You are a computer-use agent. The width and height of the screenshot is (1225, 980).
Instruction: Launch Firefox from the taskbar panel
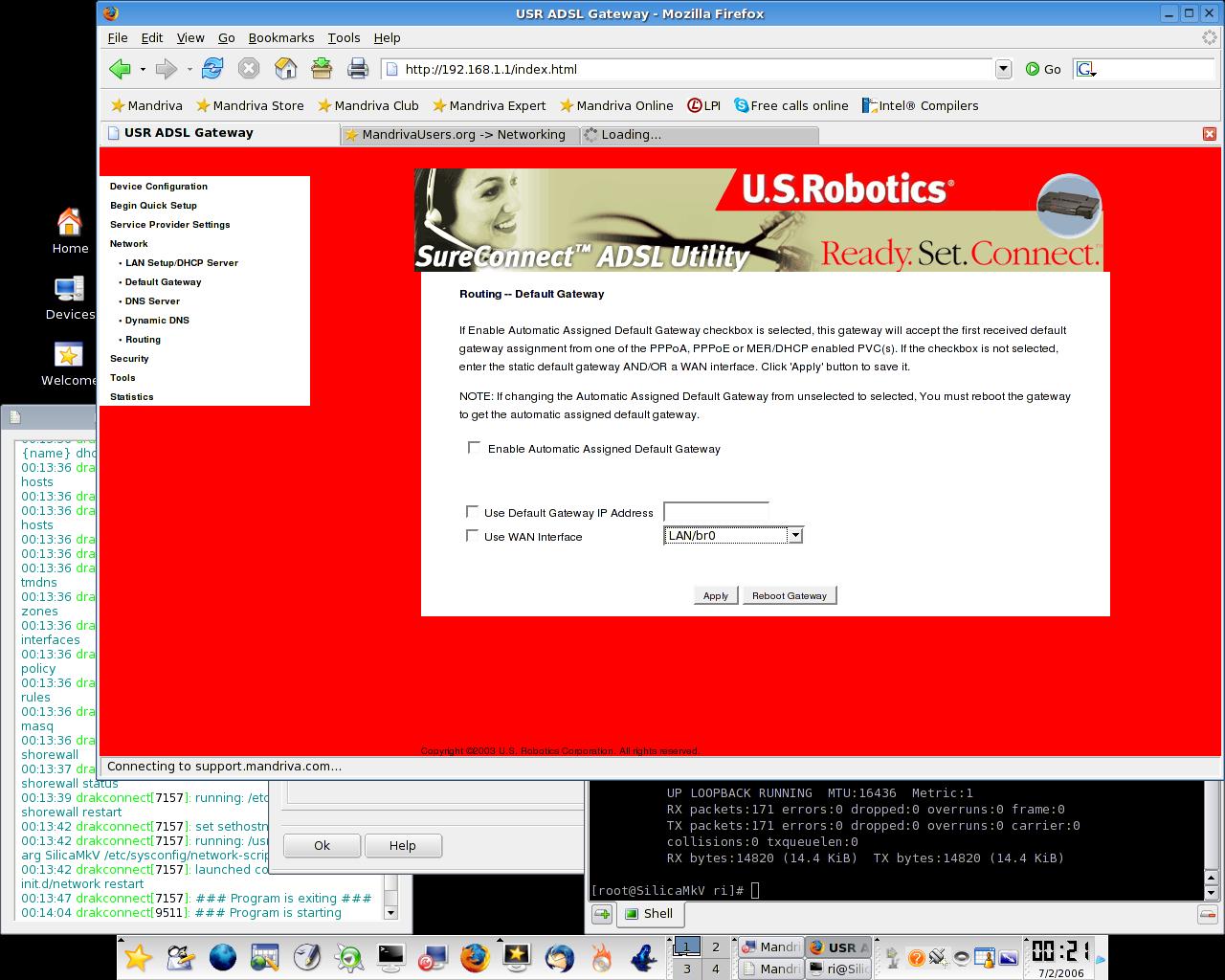tap(474, 956)
